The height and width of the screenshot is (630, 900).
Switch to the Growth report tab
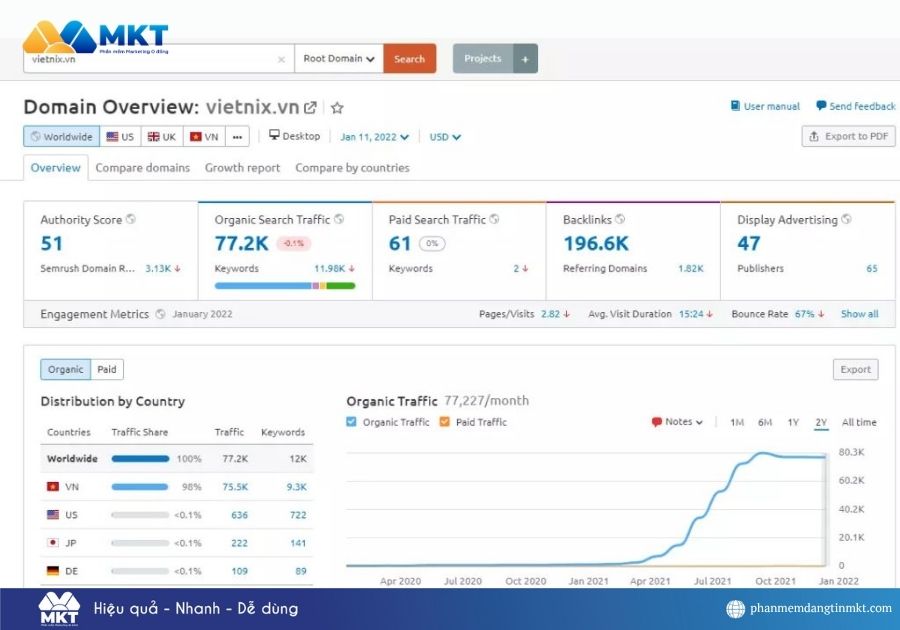[242, 168]
